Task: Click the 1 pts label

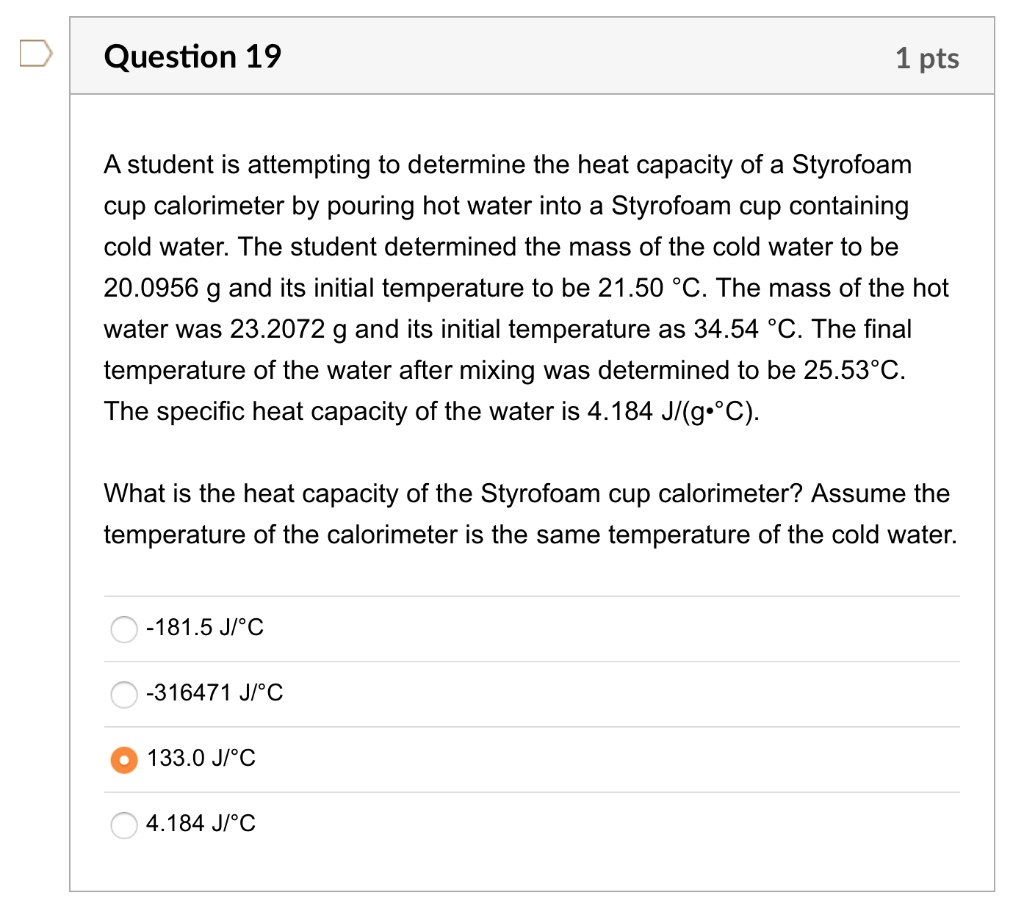Action: tap(928, 58)
